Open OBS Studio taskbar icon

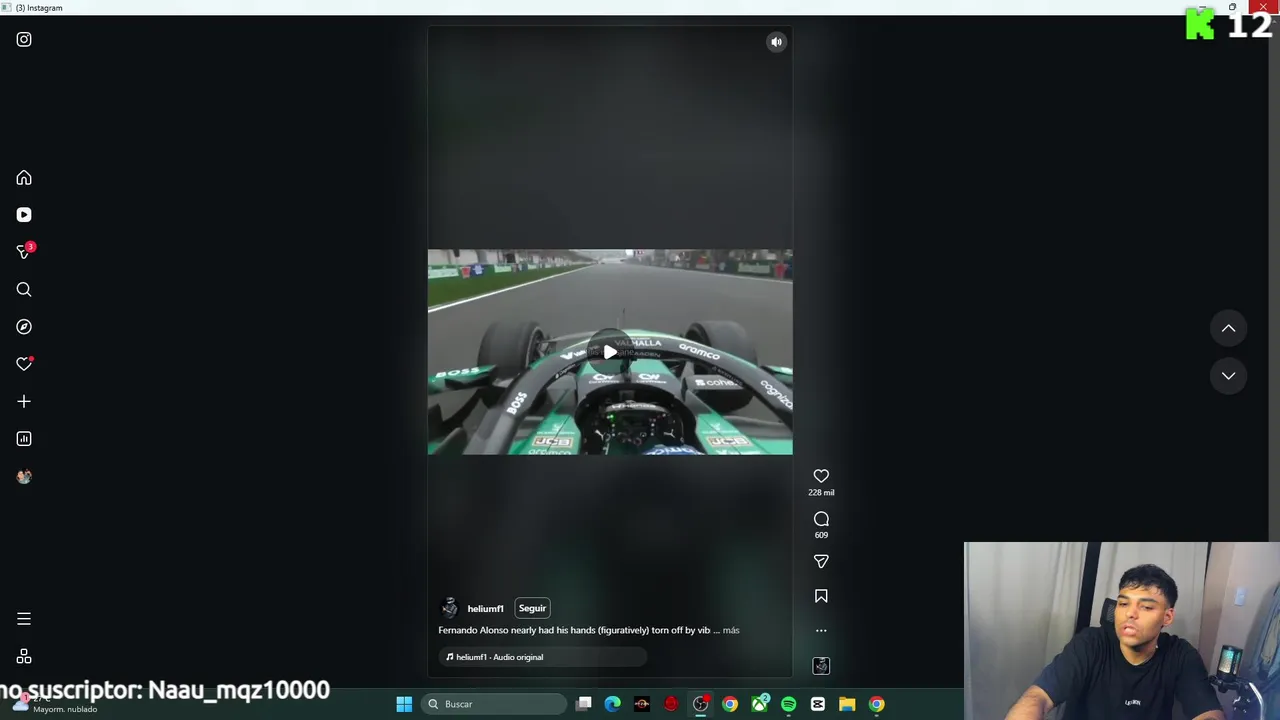coord(701,704)
